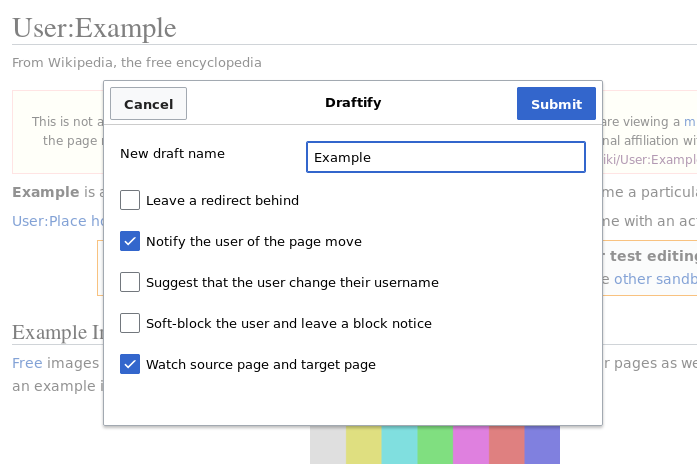This screenshot has width=697, height=464.
Task: Uncheck Watch source page and target page
Action: click(x=130, y=364)
